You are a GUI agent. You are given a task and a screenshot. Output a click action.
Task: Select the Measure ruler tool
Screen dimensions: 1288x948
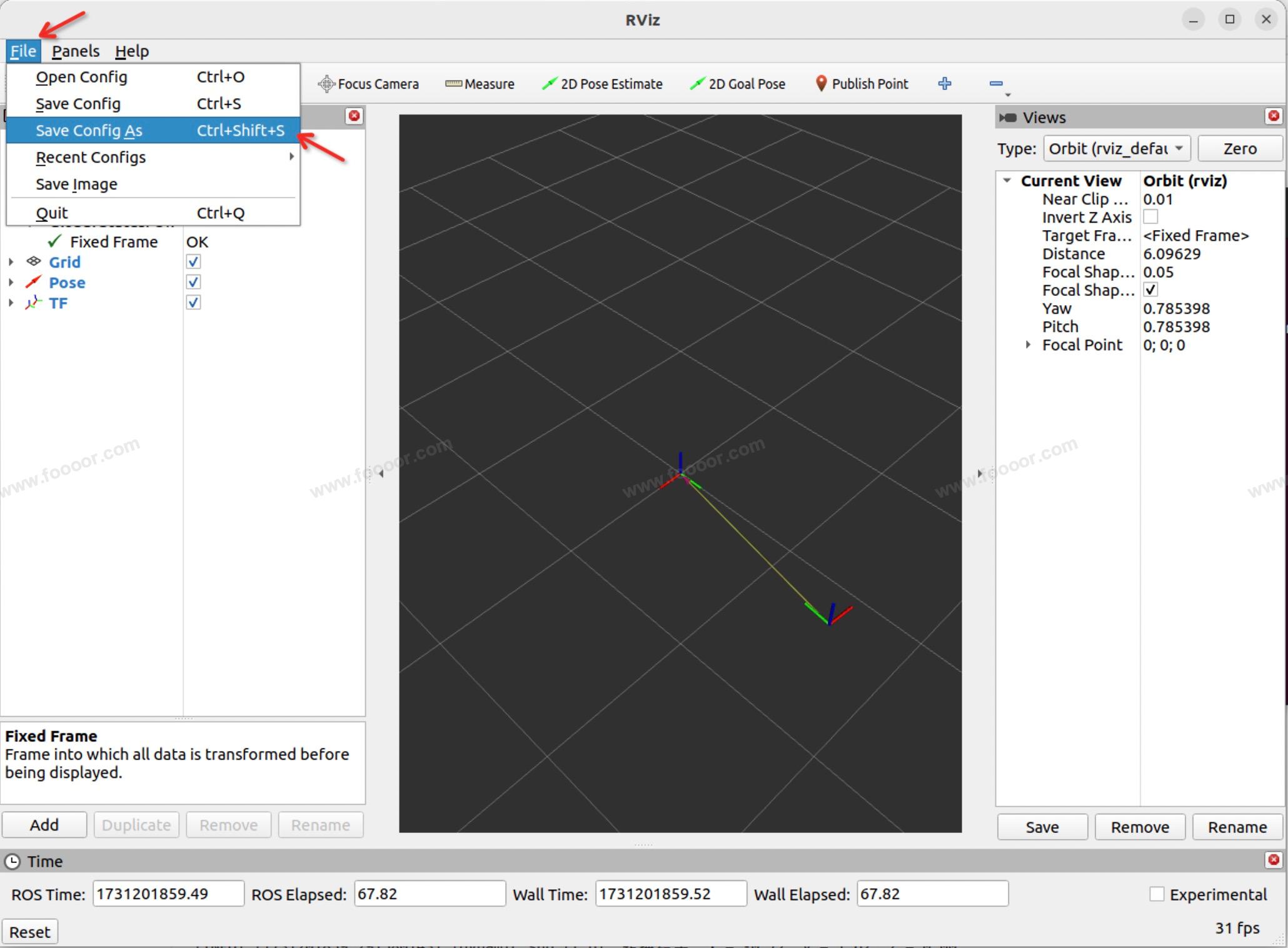coord(453,84)
